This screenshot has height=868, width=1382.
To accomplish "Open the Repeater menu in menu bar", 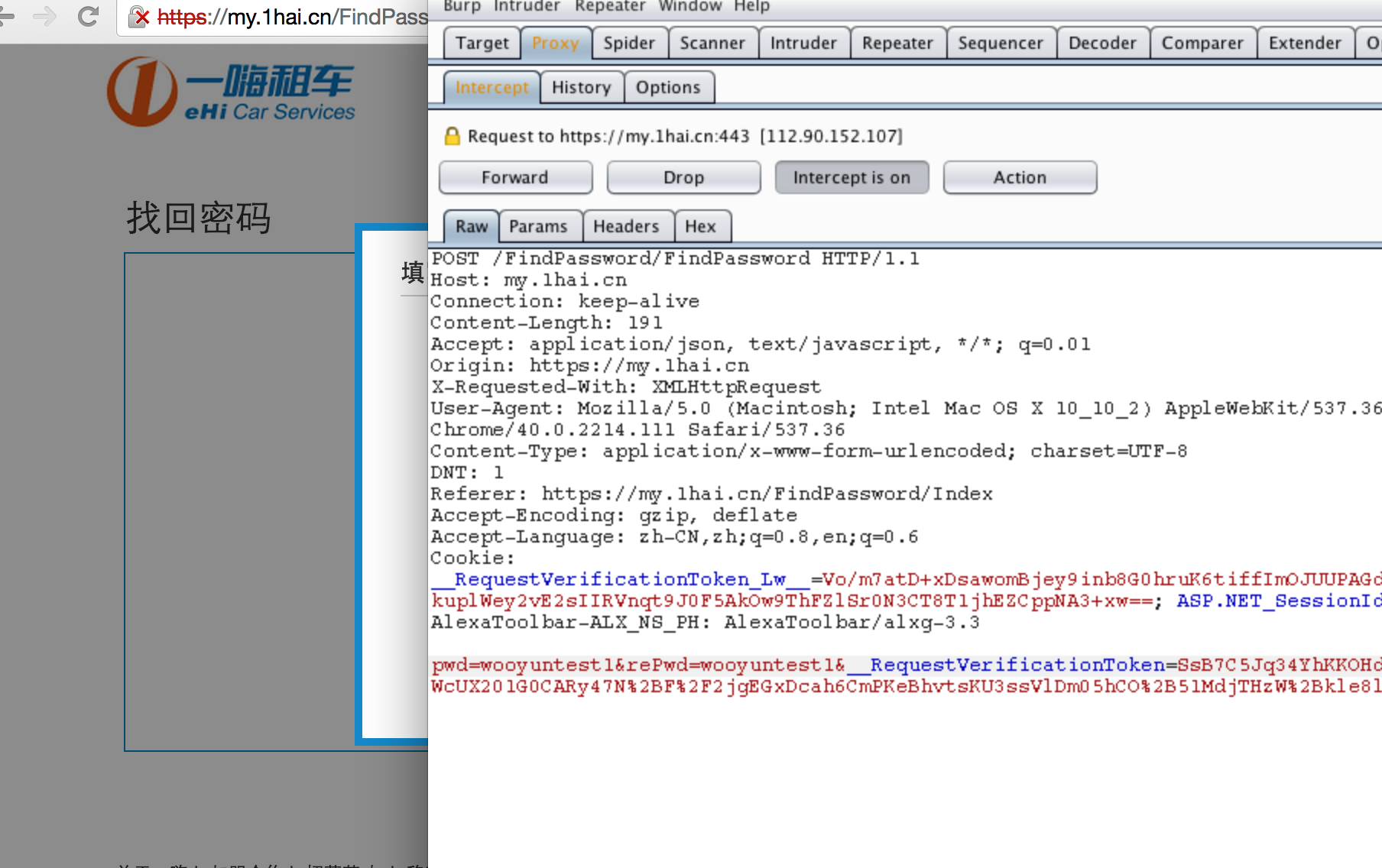I will coord(610,6).
